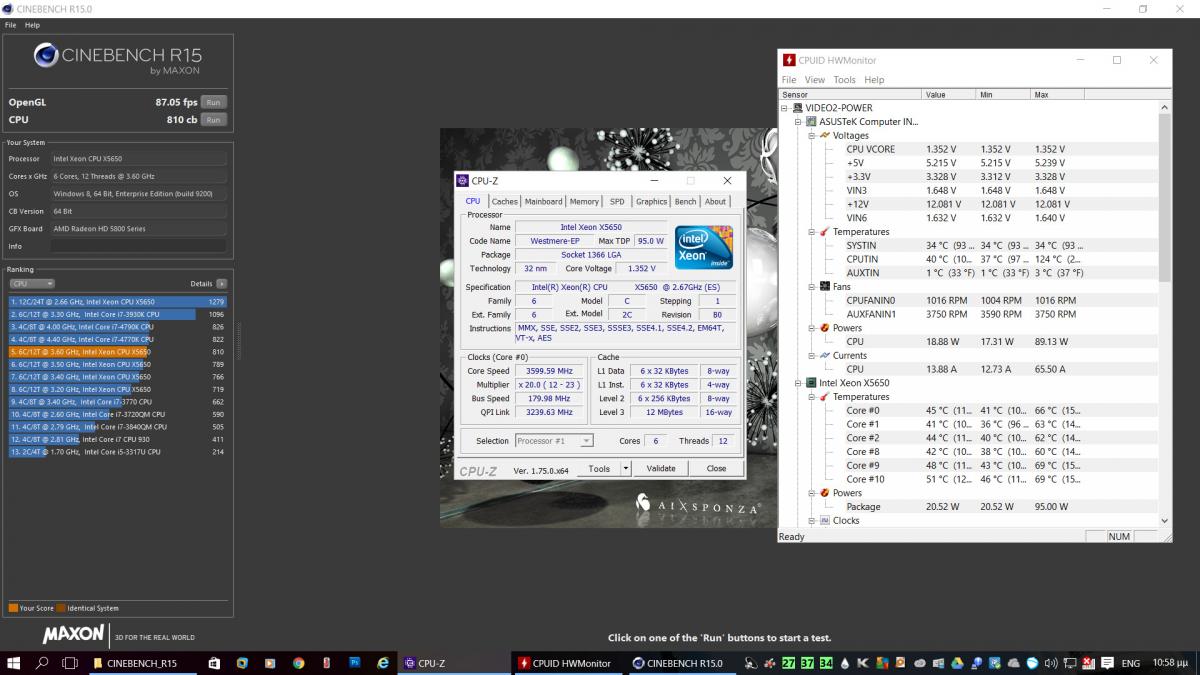Collapse the Fans node in HWMonitor

click(812, 287)
